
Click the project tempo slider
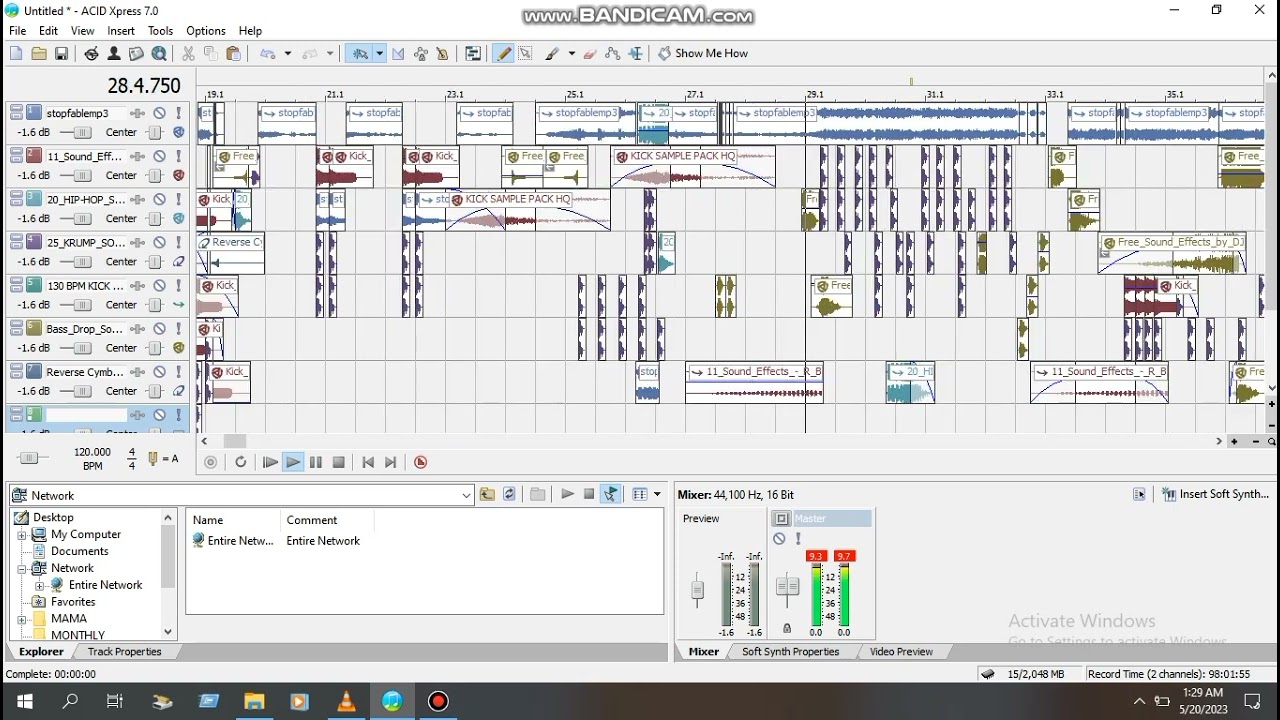pos(29,458)
